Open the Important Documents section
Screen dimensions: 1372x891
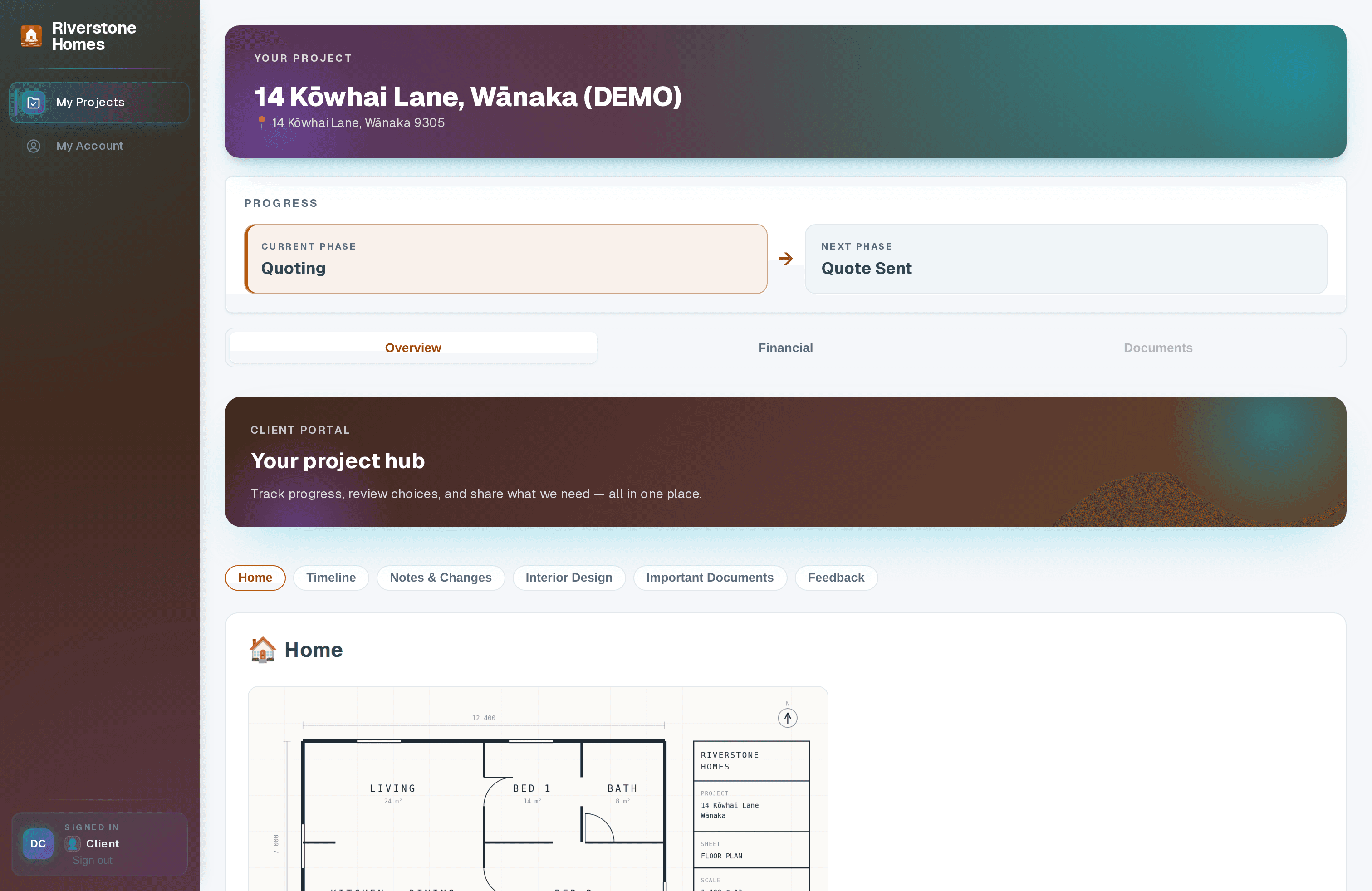[x=710, y=578]
